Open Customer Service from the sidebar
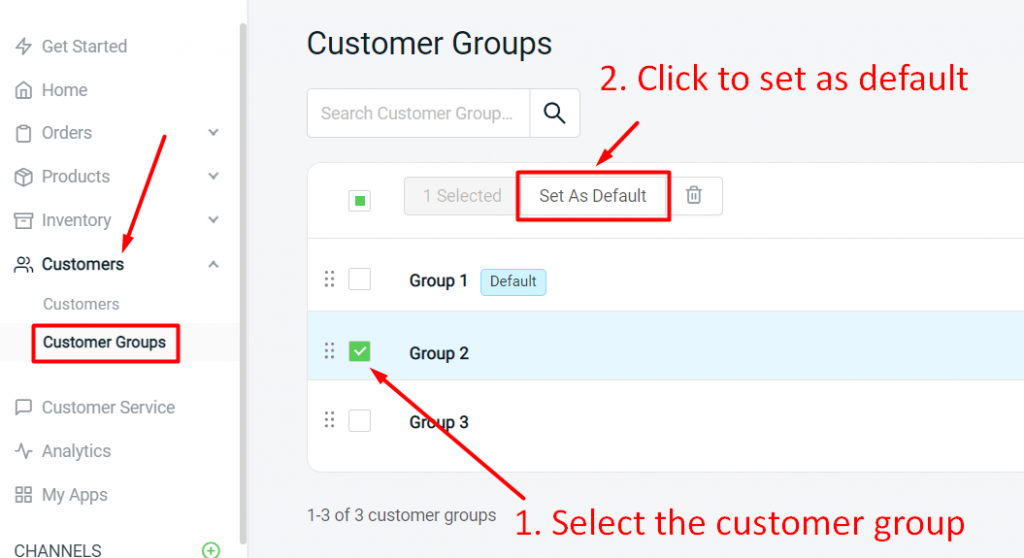The width and height of the screenshot is (1024, 558). 108,407
